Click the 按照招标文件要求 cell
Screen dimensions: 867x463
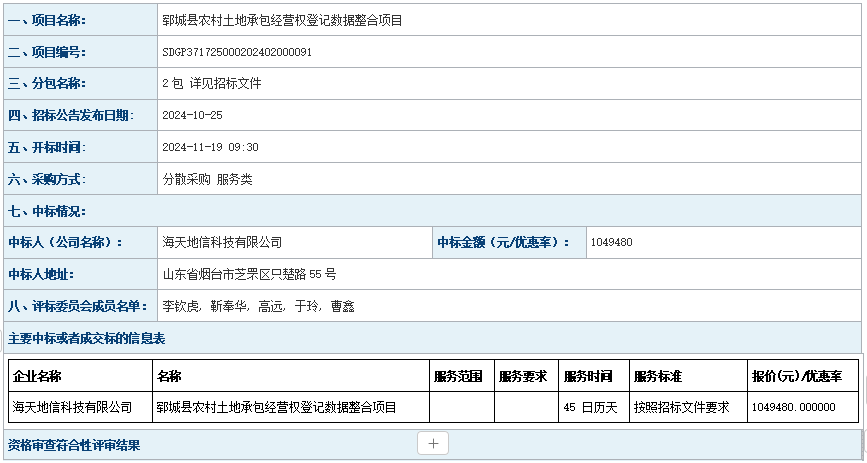click(682, 408)
